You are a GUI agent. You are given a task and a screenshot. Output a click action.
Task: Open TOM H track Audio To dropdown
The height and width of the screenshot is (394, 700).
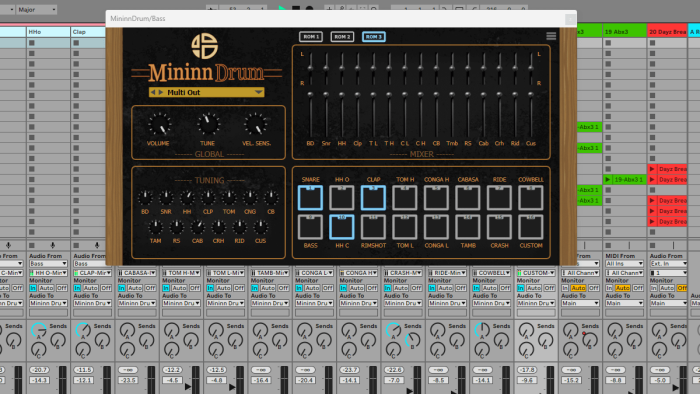point(181,303)
